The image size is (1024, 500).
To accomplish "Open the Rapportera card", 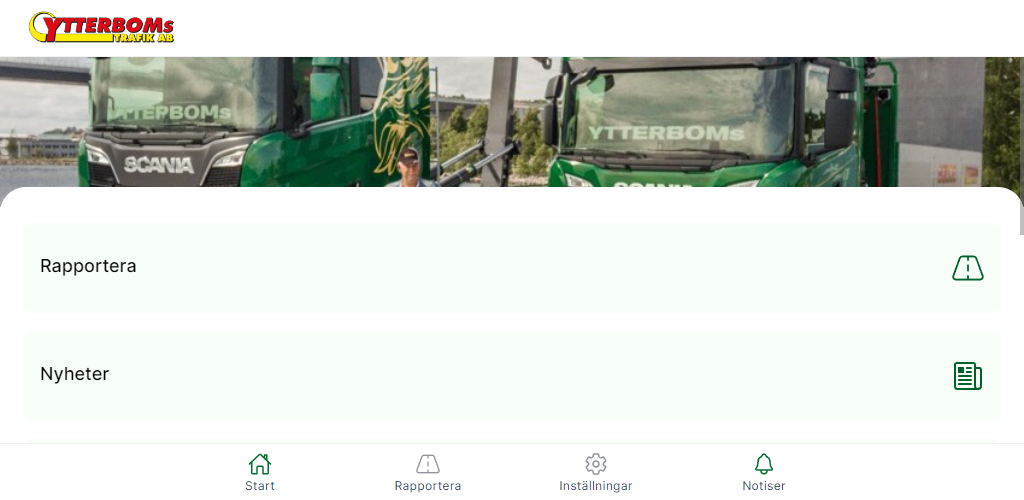I will click(x=512, y=268).
